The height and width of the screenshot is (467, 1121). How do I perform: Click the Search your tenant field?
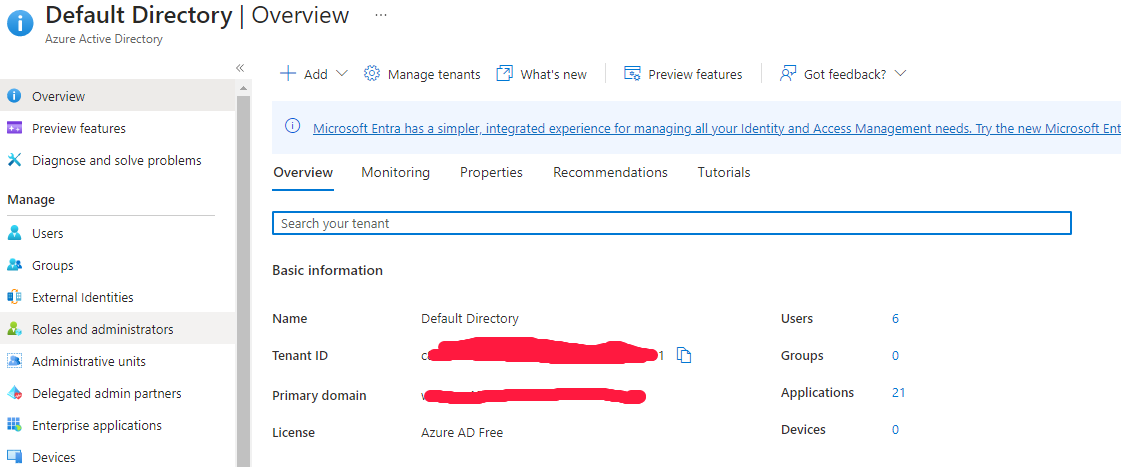tap(672, 223)
